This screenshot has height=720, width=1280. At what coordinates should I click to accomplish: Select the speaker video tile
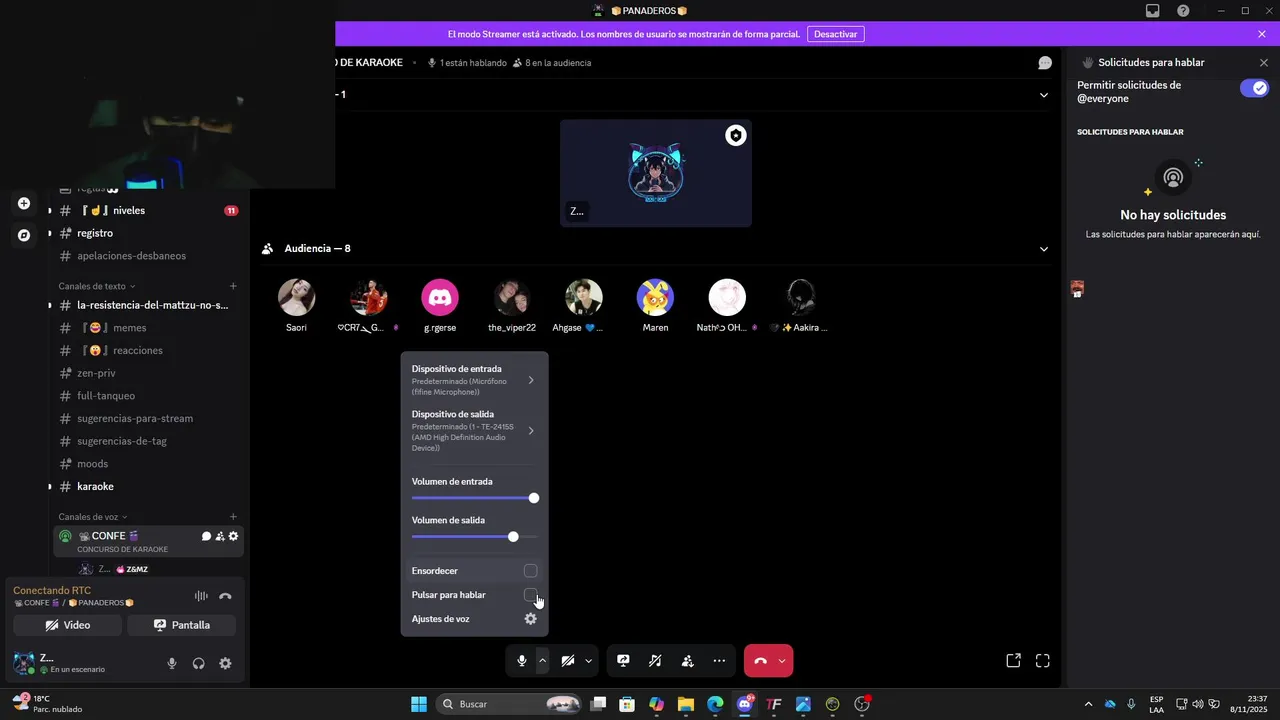tap(655, 173)
